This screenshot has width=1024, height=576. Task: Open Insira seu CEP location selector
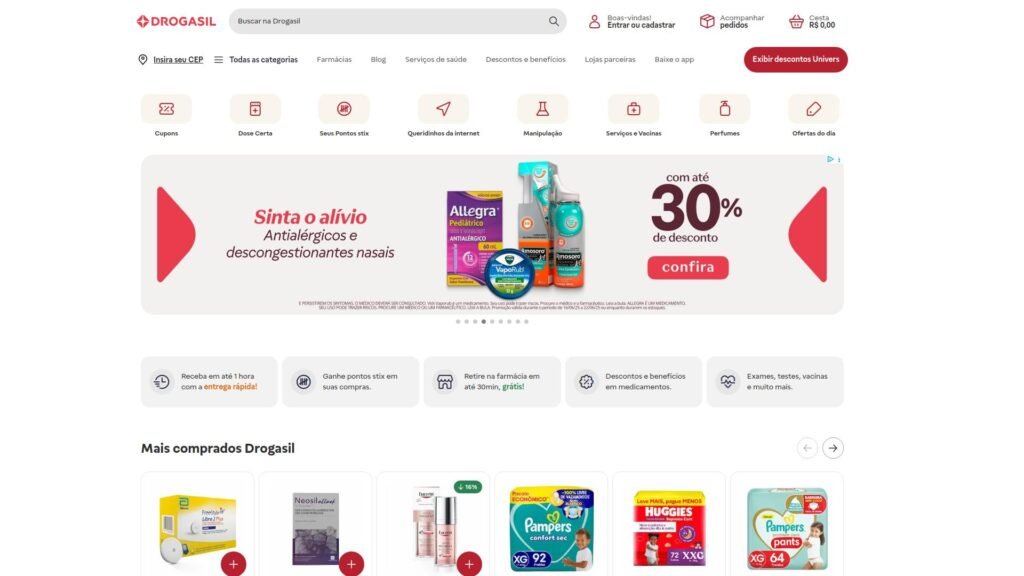(170, 59)
